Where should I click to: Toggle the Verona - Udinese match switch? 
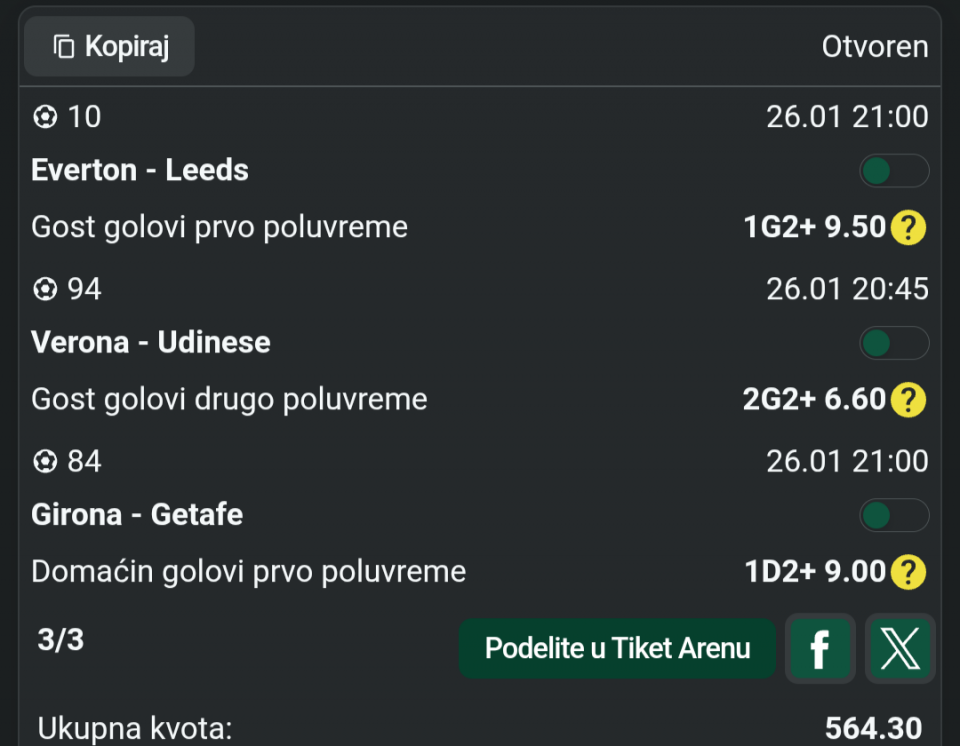tap(893, 343)
